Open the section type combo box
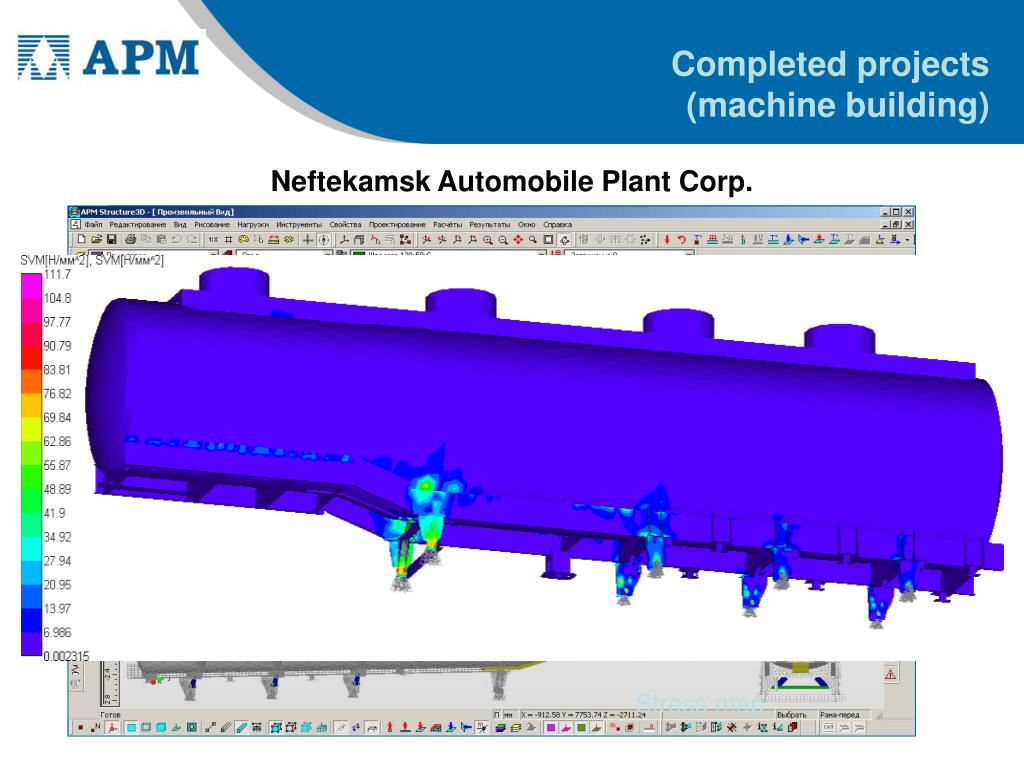 tap(449, 252)
